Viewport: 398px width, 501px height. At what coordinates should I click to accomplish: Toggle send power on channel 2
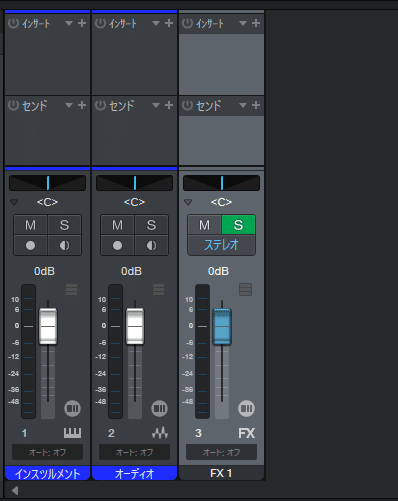(100, 105)
